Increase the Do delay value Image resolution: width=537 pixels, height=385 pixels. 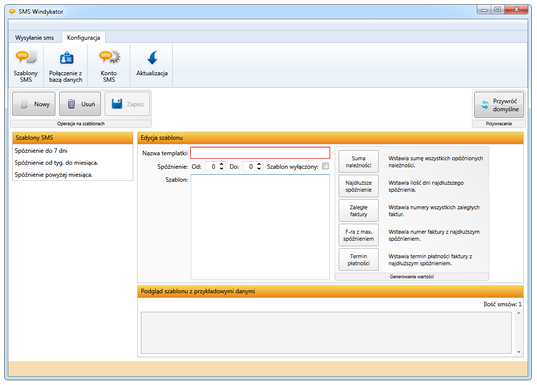click(x=259, y=164)
